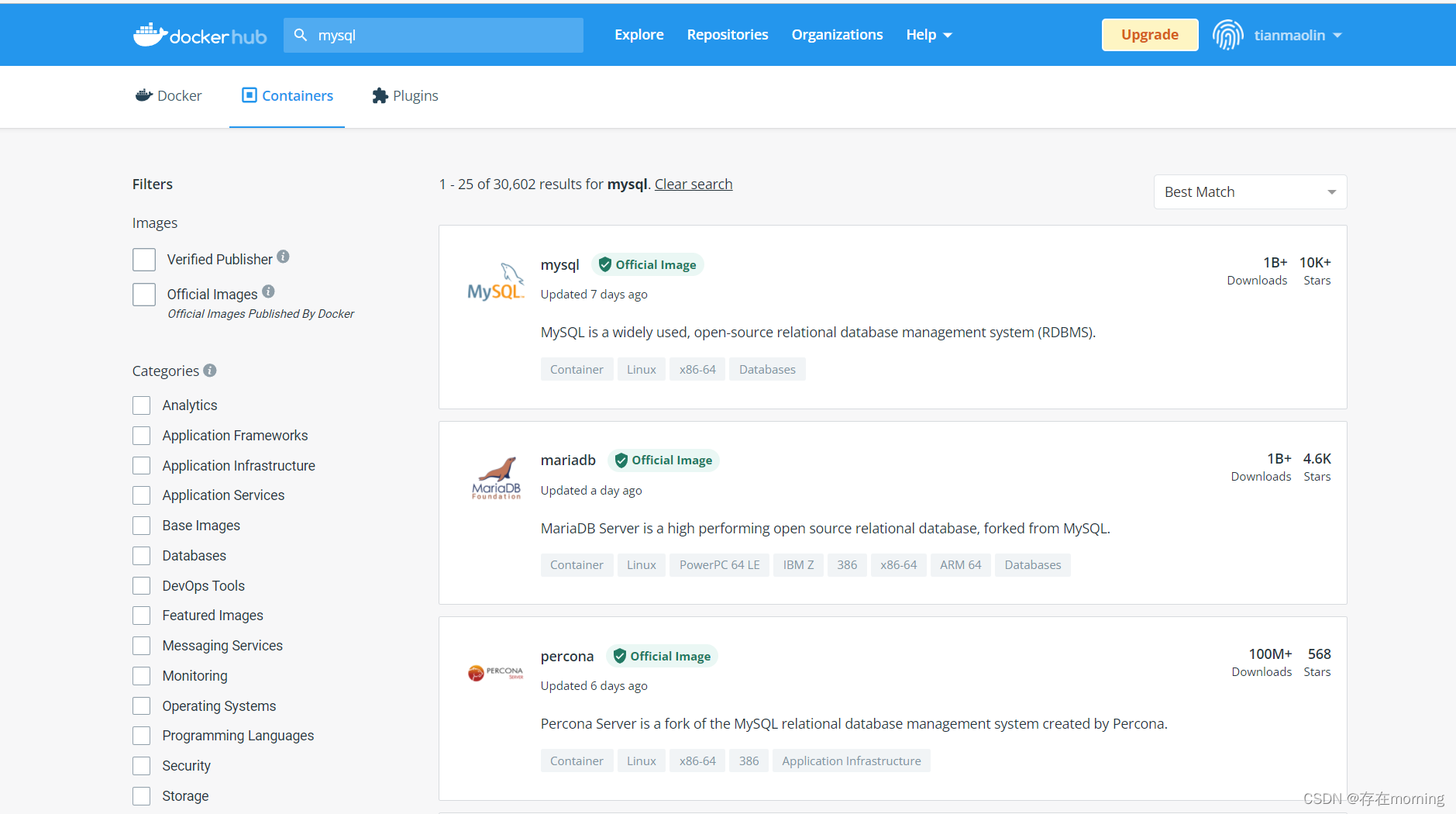Check the Storage category

coord(141,796)
